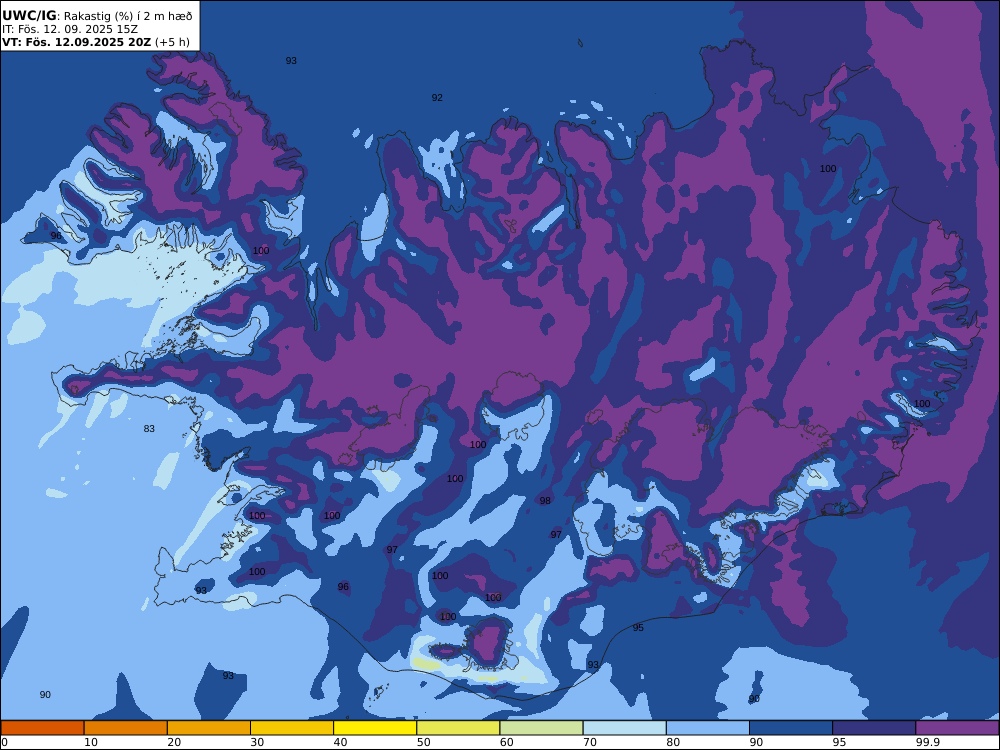Click the 'Rakastig (%) í 2 m hæð' label
The width and height of the screenshot is (1000, 750).
coord(128,17)
